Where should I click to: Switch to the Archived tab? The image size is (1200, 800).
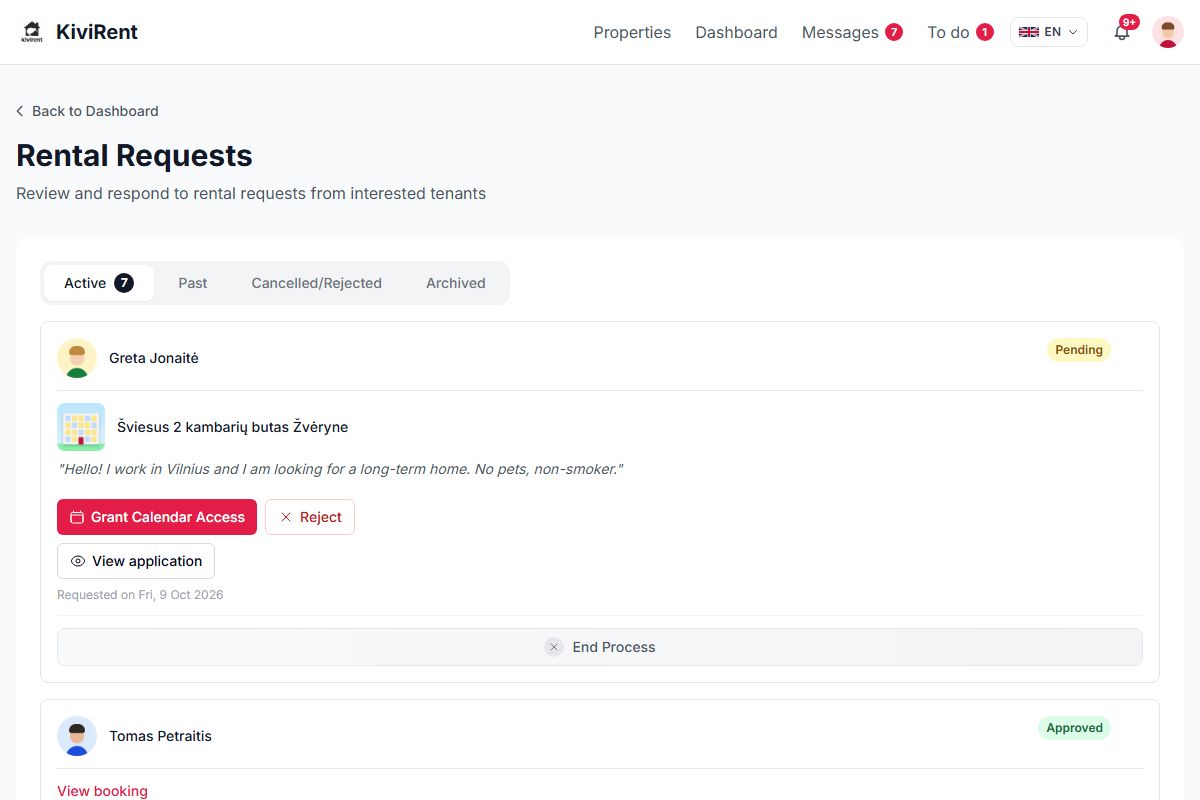tap(456, 283)
